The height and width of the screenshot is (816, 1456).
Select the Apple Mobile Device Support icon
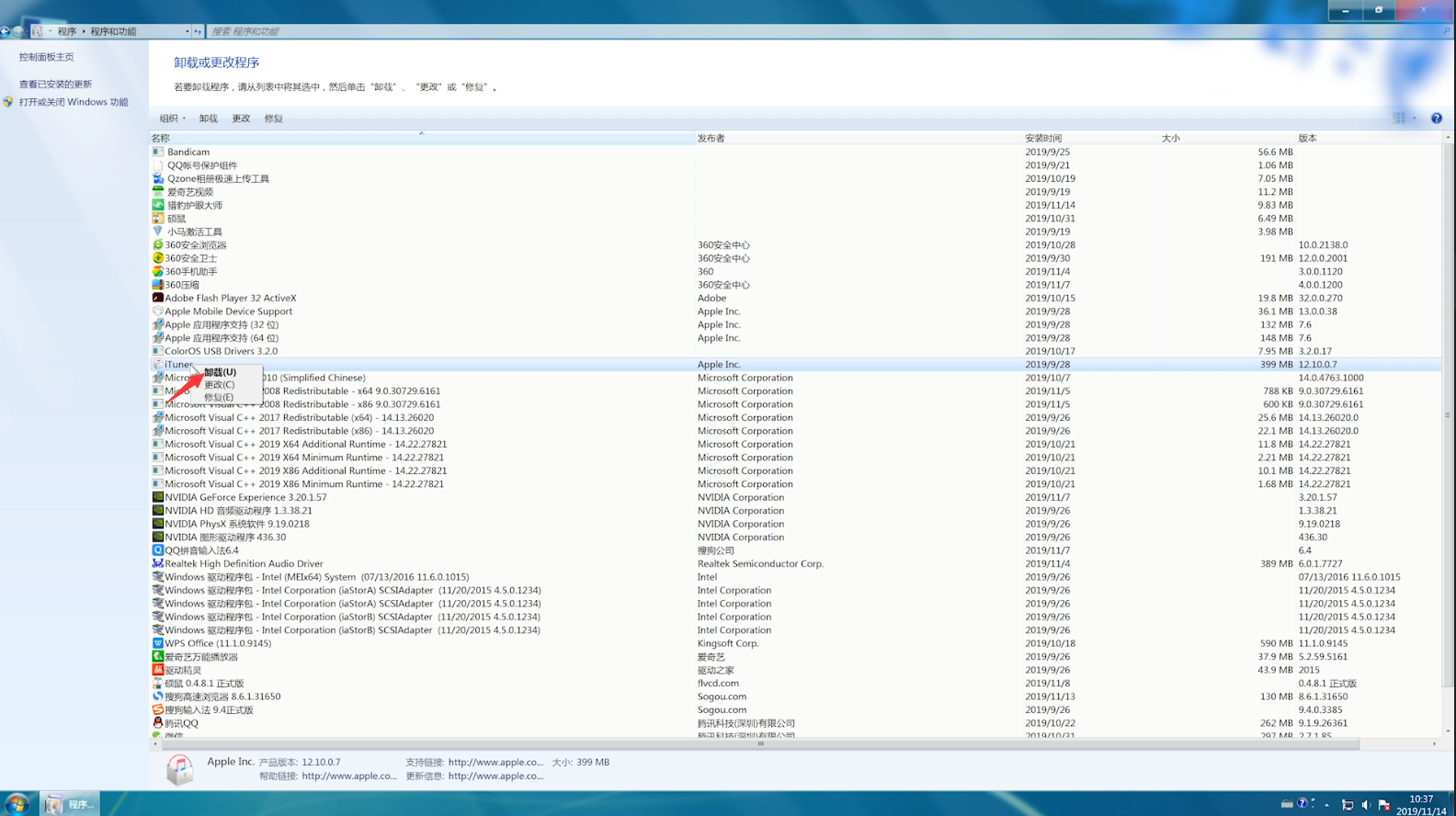pyautogui.click(x=158, y=312)
